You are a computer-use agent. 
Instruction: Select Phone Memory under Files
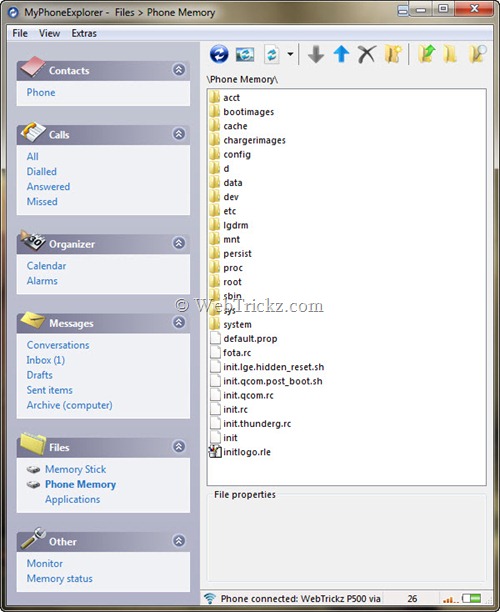point(80,484)
